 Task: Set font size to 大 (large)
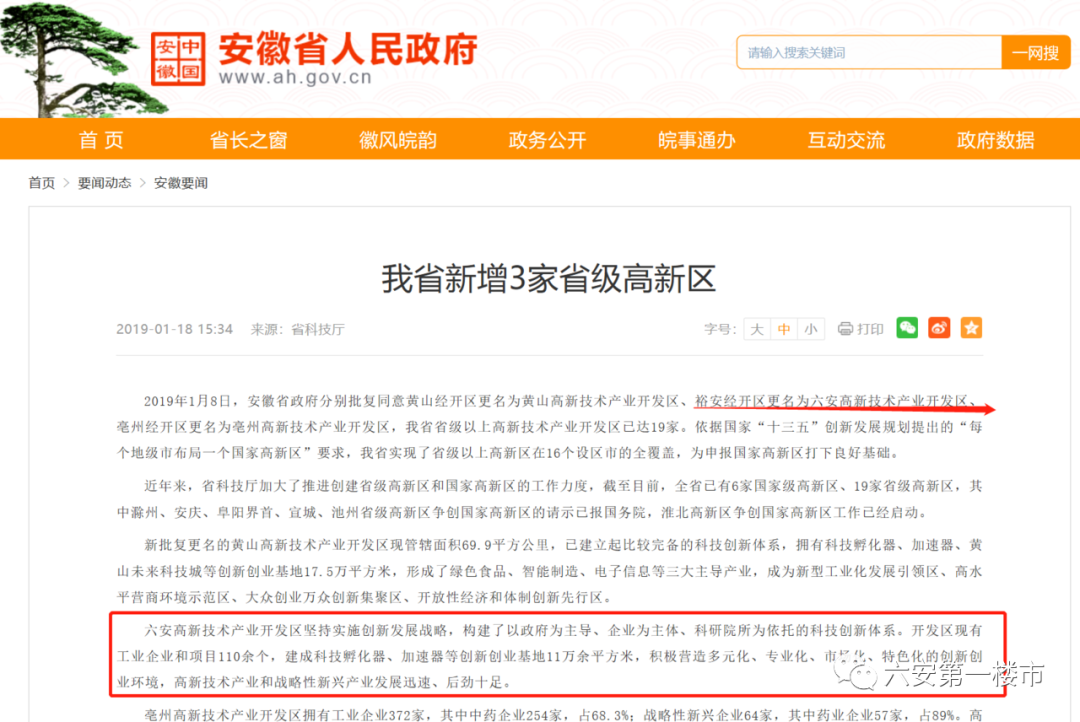click(757, 329)
